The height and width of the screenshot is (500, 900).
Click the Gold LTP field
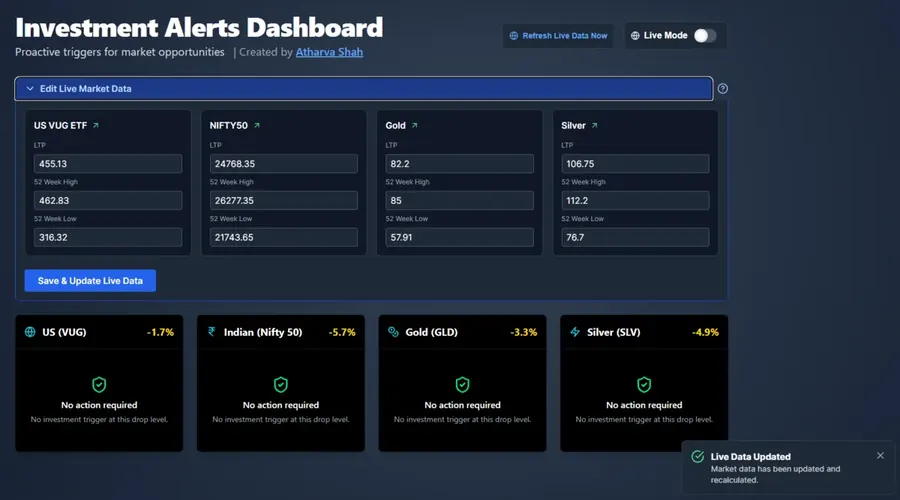point(459,164)
